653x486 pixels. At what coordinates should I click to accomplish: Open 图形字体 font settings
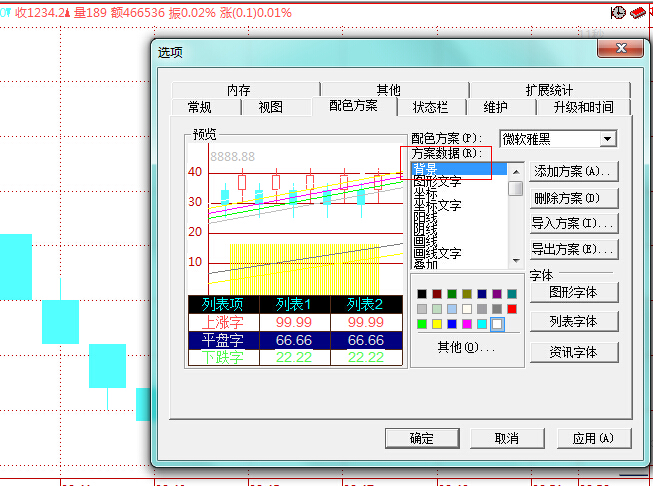573,293
